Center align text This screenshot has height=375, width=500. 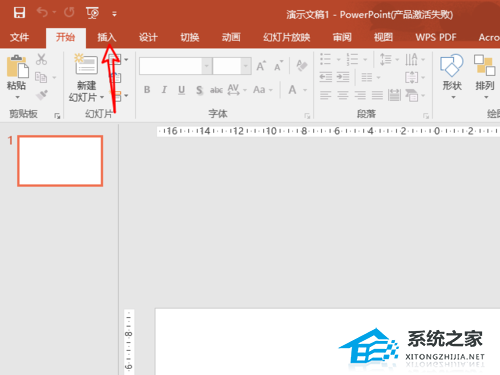pyautogui.click(x=343, y=96)
